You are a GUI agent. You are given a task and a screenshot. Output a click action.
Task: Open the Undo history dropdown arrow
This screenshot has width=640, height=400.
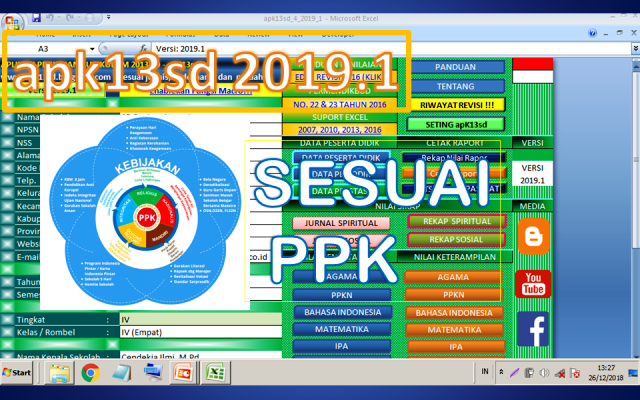tap(59, 18)
